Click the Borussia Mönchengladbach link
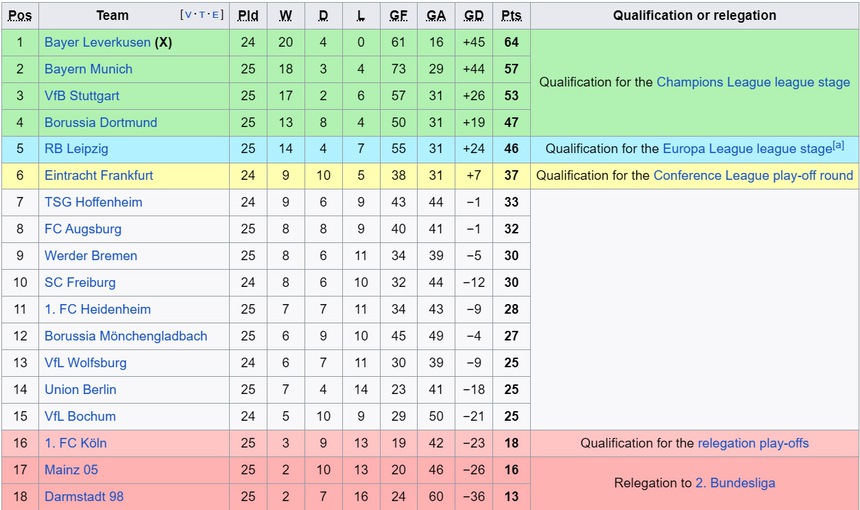This screenshot has height=510, width=860. click(x=126, y=336)
